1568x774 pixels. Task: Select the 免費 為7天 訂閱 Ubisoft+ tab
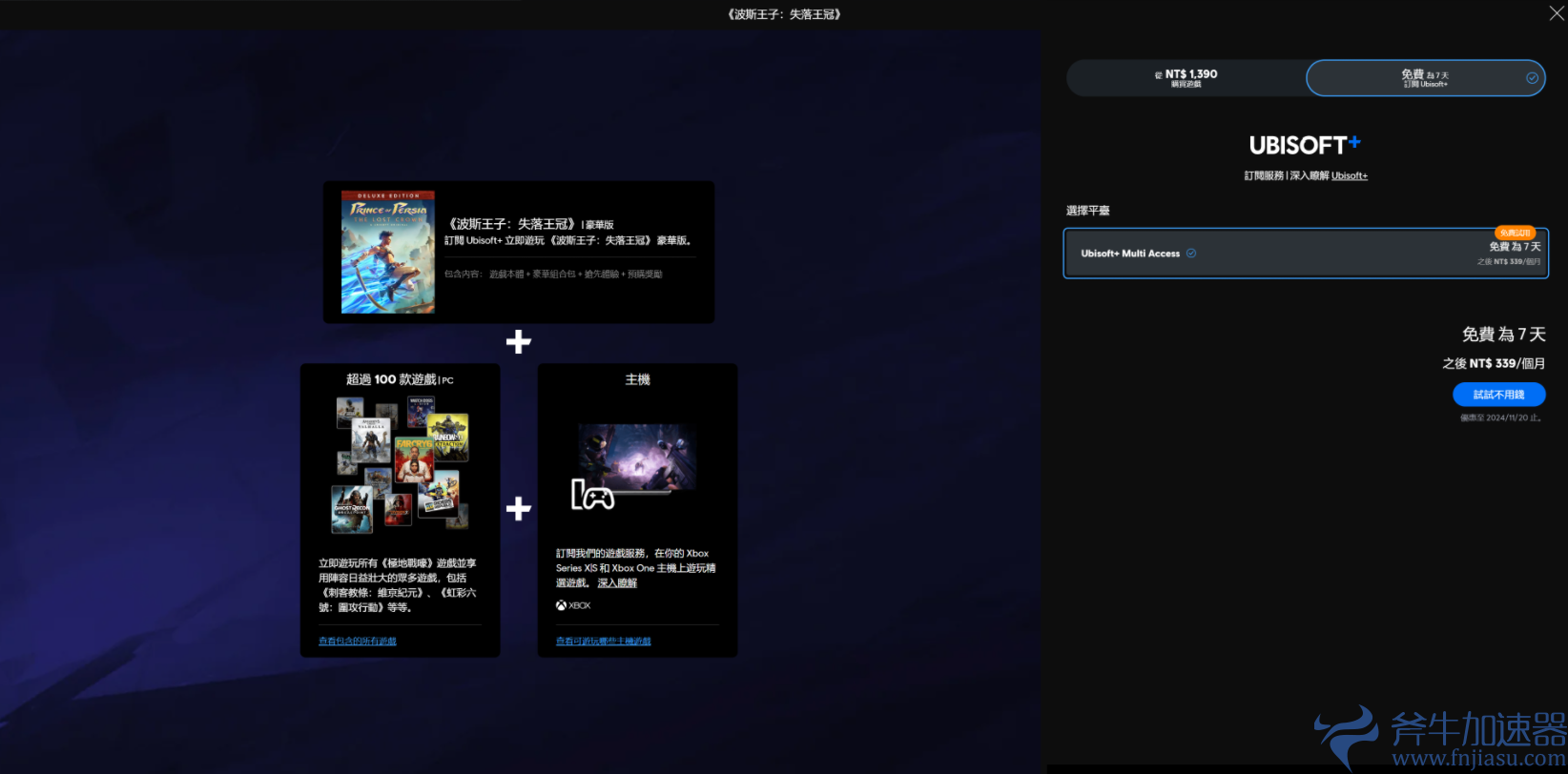pos(1425,78)
